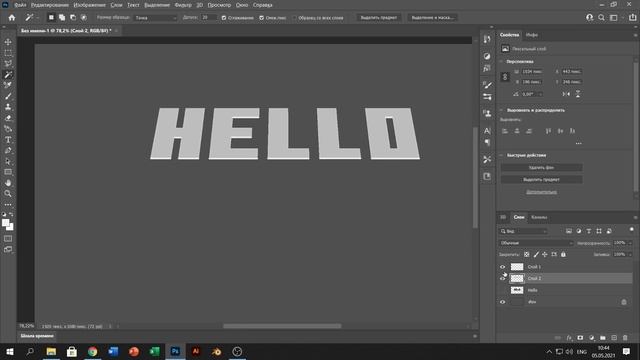Select the Rectangle shape tool
640x360 pixels.
click(8, 172)
